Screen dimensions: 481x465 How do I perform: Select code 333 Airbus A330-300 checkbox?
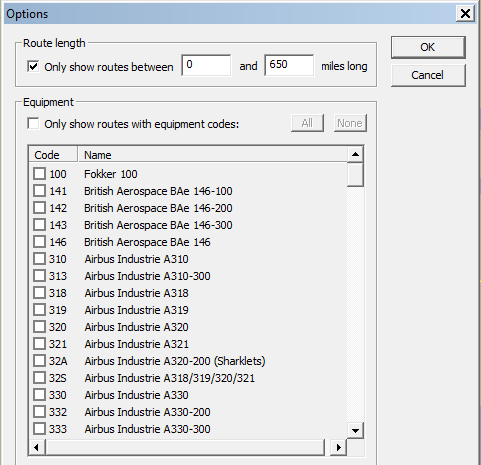pos(39,429)
